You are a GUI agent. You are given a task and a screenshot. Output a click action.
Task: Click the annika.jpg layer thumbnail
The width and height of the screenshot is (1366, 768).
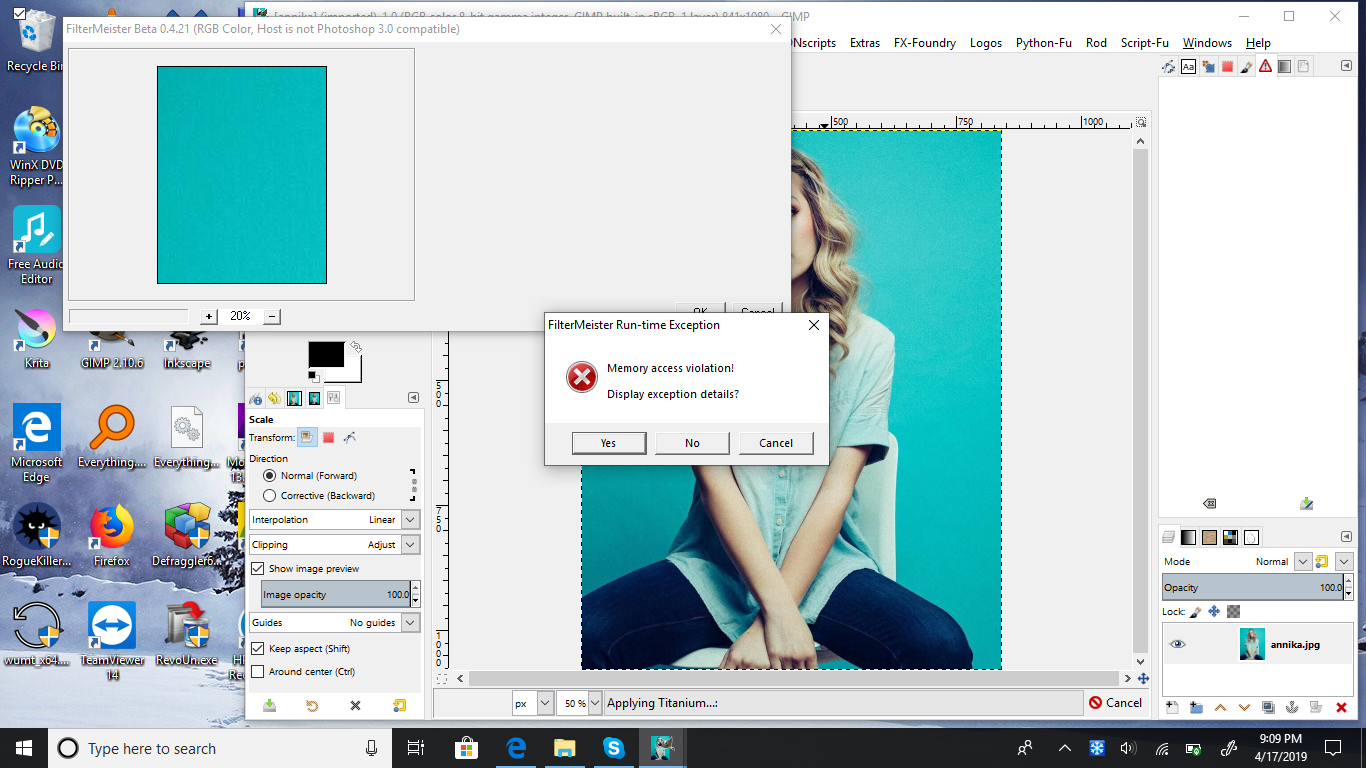1252,644
